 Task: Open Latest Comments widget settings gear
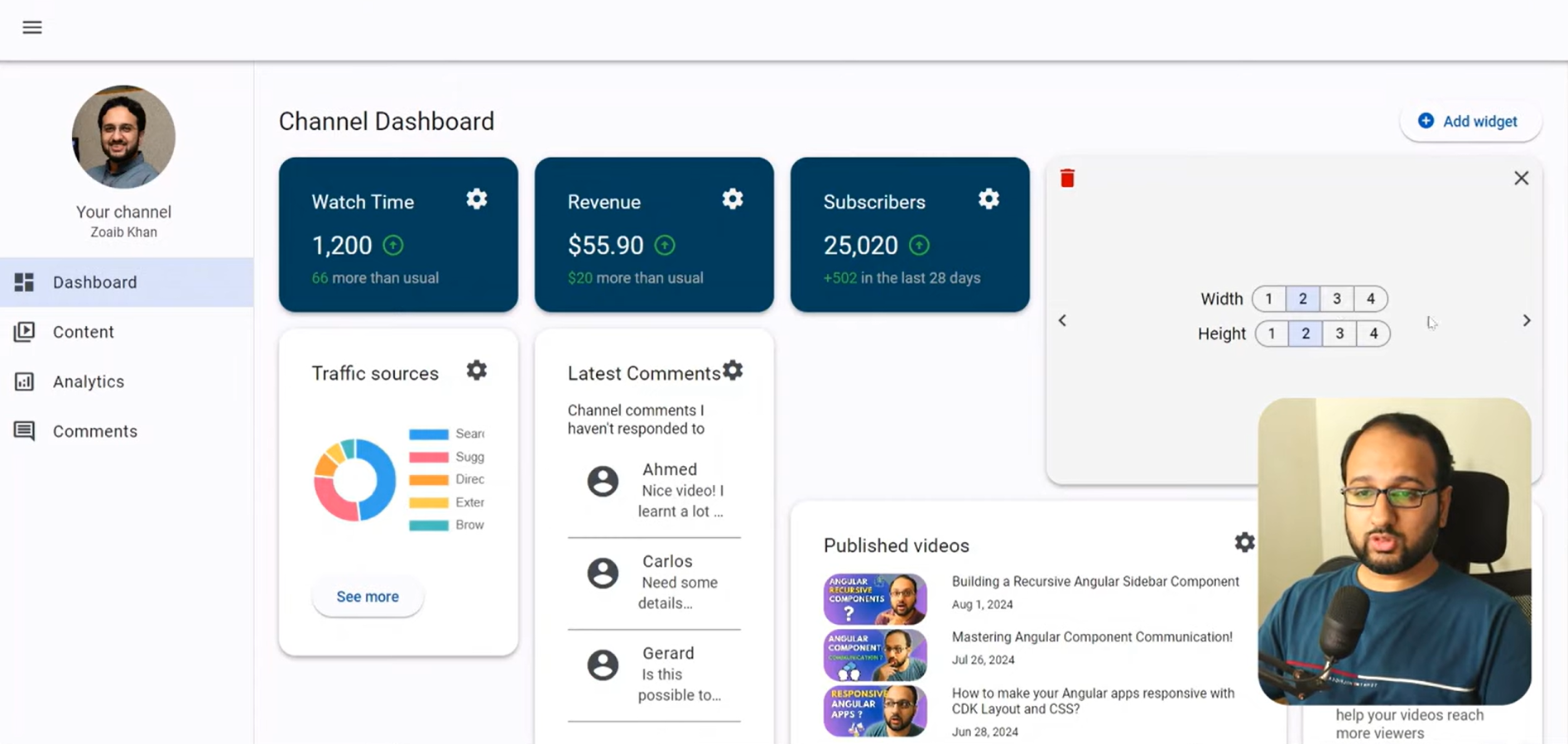pos(733,371)
